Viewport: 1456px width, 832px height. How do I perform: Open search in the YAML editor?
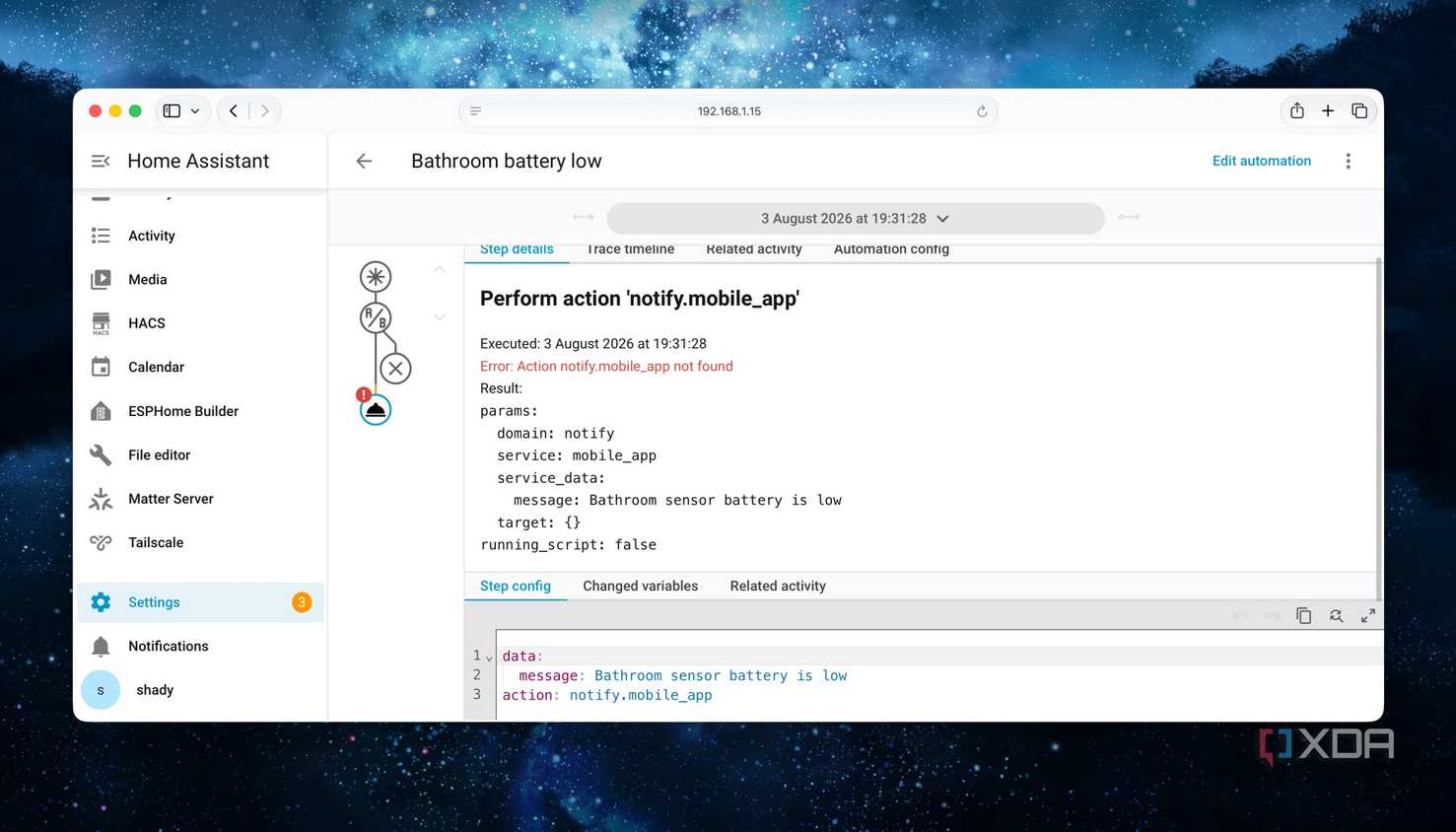pyautogui.click(x=1336, y=615)
